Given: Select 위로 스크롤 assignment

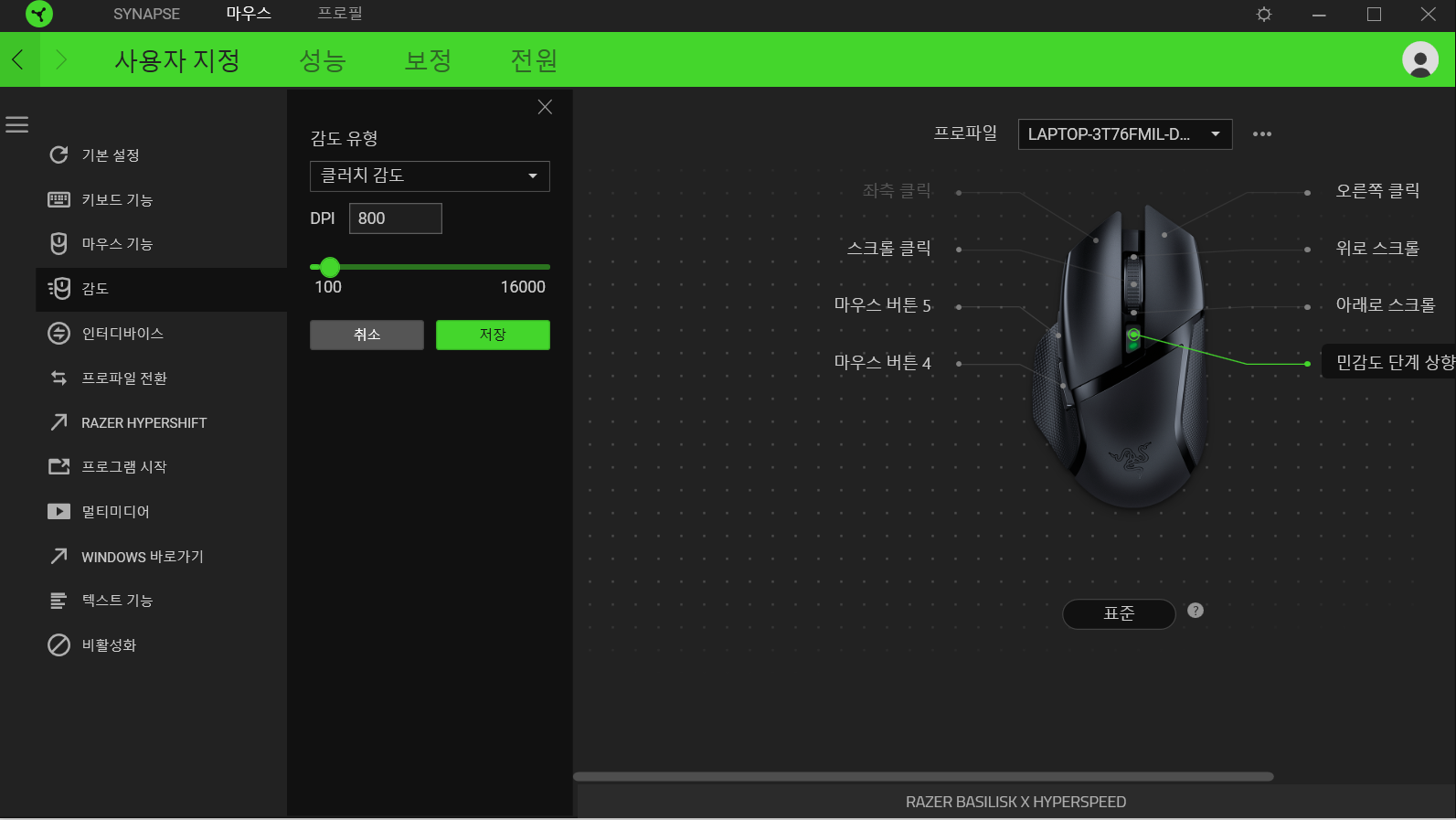Looking at the screenshot, I should [x=1377, y=249].
